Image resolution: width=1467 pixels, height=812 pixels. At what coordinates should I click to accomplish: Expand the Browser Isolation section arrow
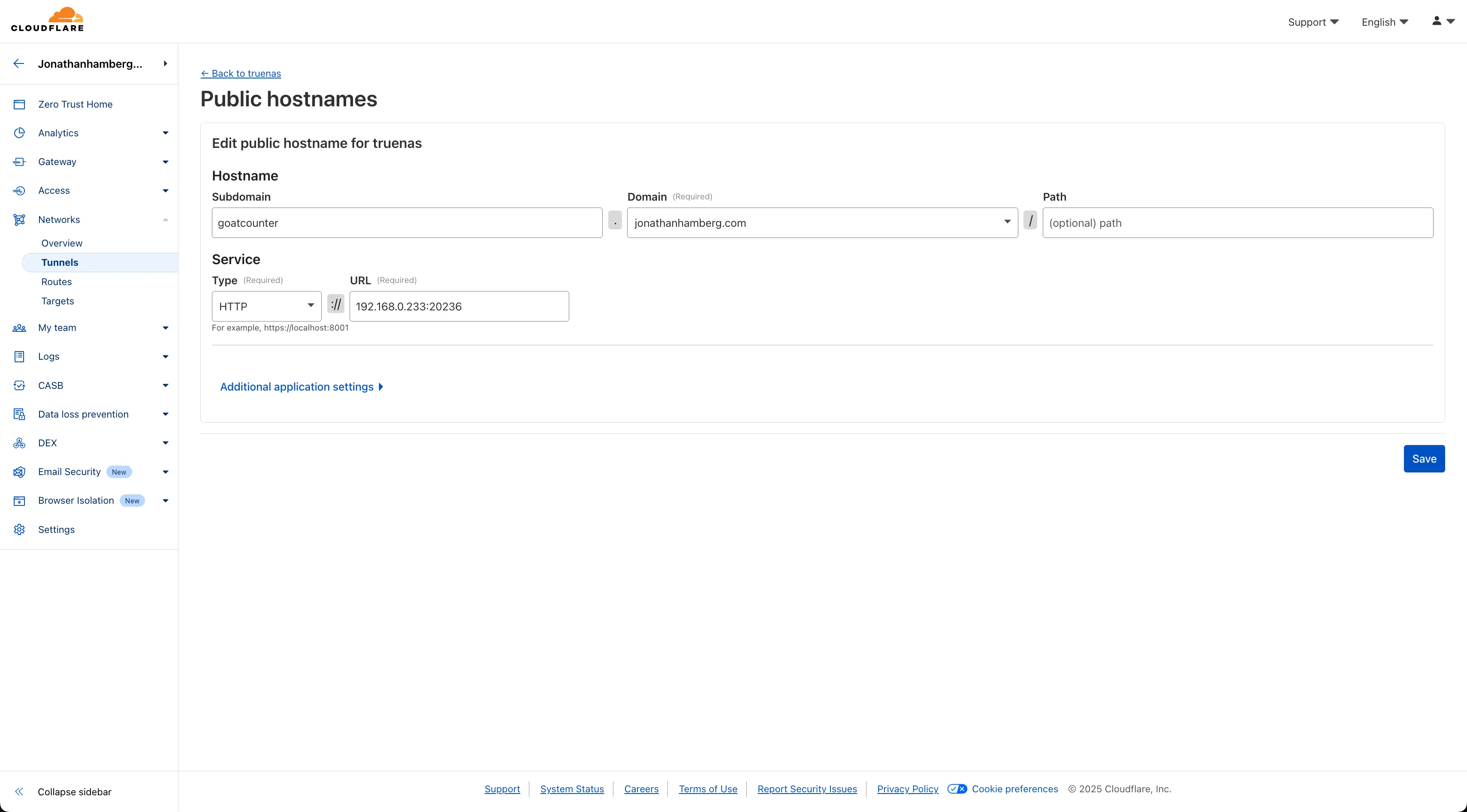pos(166,501)
